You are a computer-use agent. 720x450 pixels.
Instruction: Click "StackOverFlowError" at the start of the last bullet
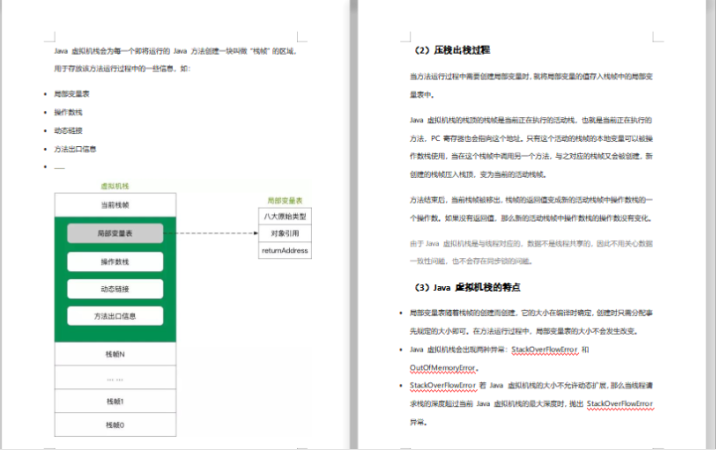(x=443, y=385)
